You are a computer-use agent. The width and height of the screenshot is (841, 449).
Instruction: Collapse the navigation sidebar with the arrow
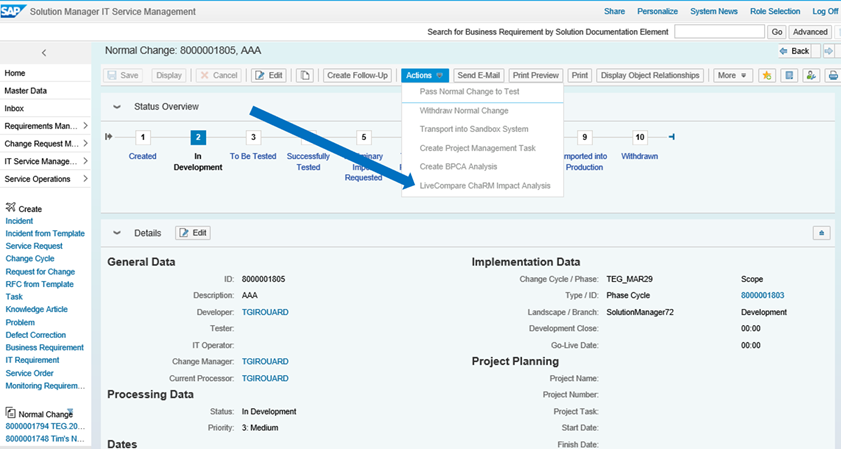(44, 53)
